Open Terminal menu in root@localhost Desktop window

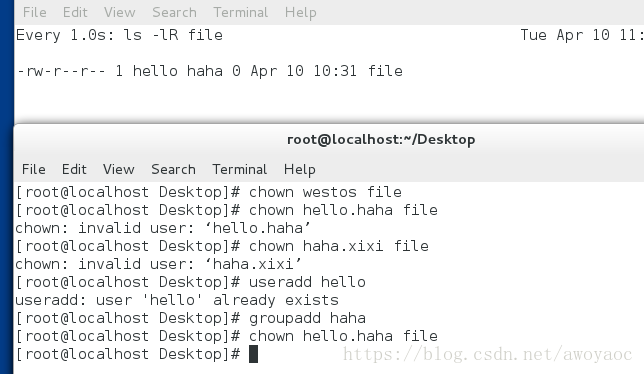[x=239, y=169]
